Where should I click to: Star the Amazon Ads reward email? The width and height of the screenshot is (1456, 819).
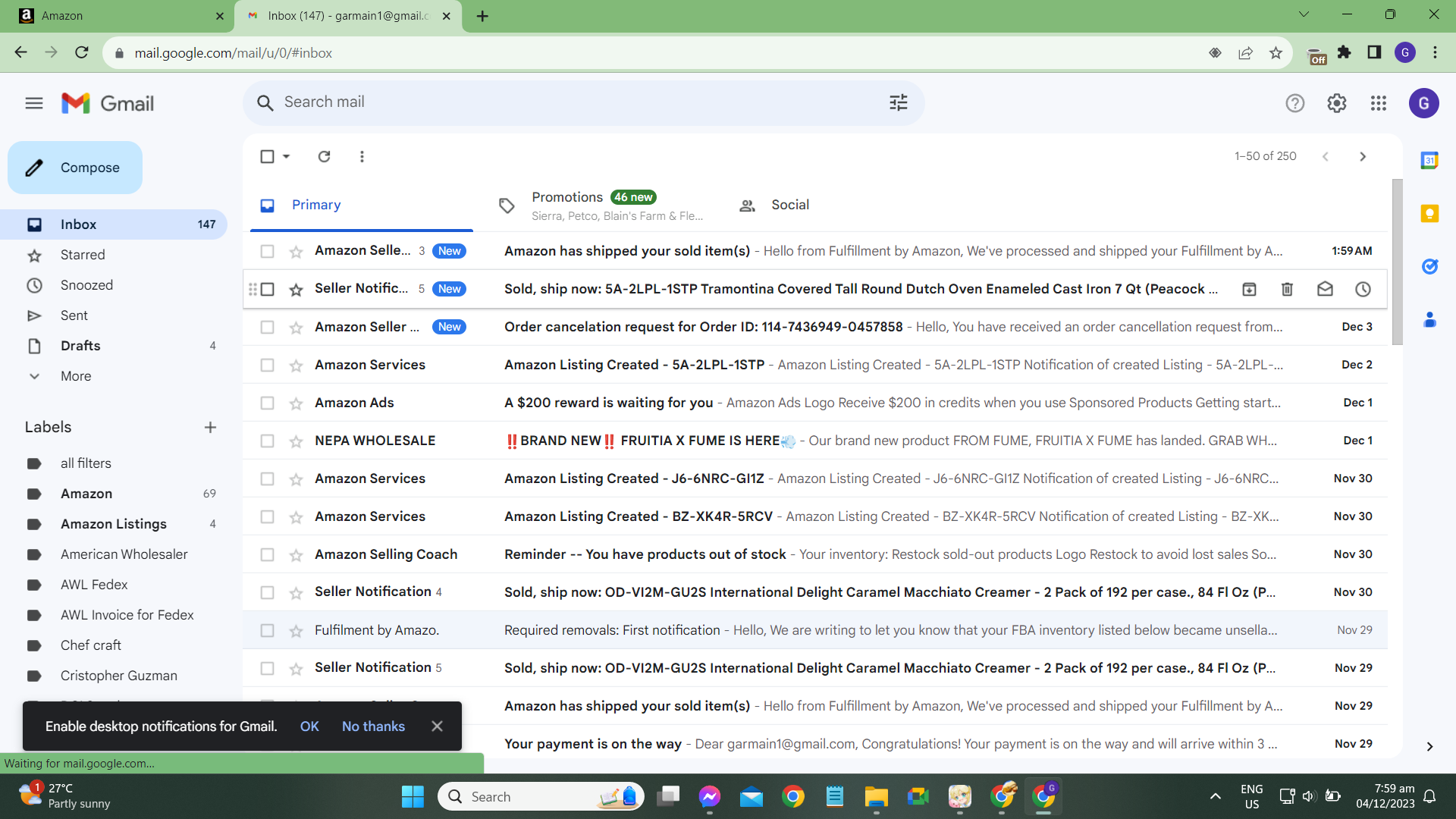tap(296, 403)
